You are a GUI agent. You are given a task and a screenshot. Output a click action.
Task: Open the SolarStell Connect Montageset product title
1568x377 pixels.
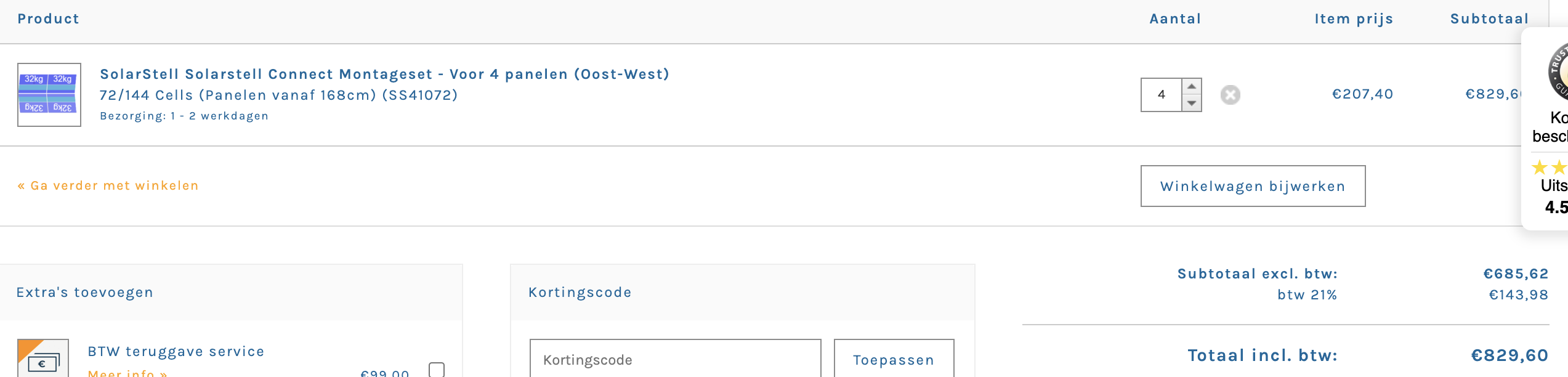click(384, 75)
